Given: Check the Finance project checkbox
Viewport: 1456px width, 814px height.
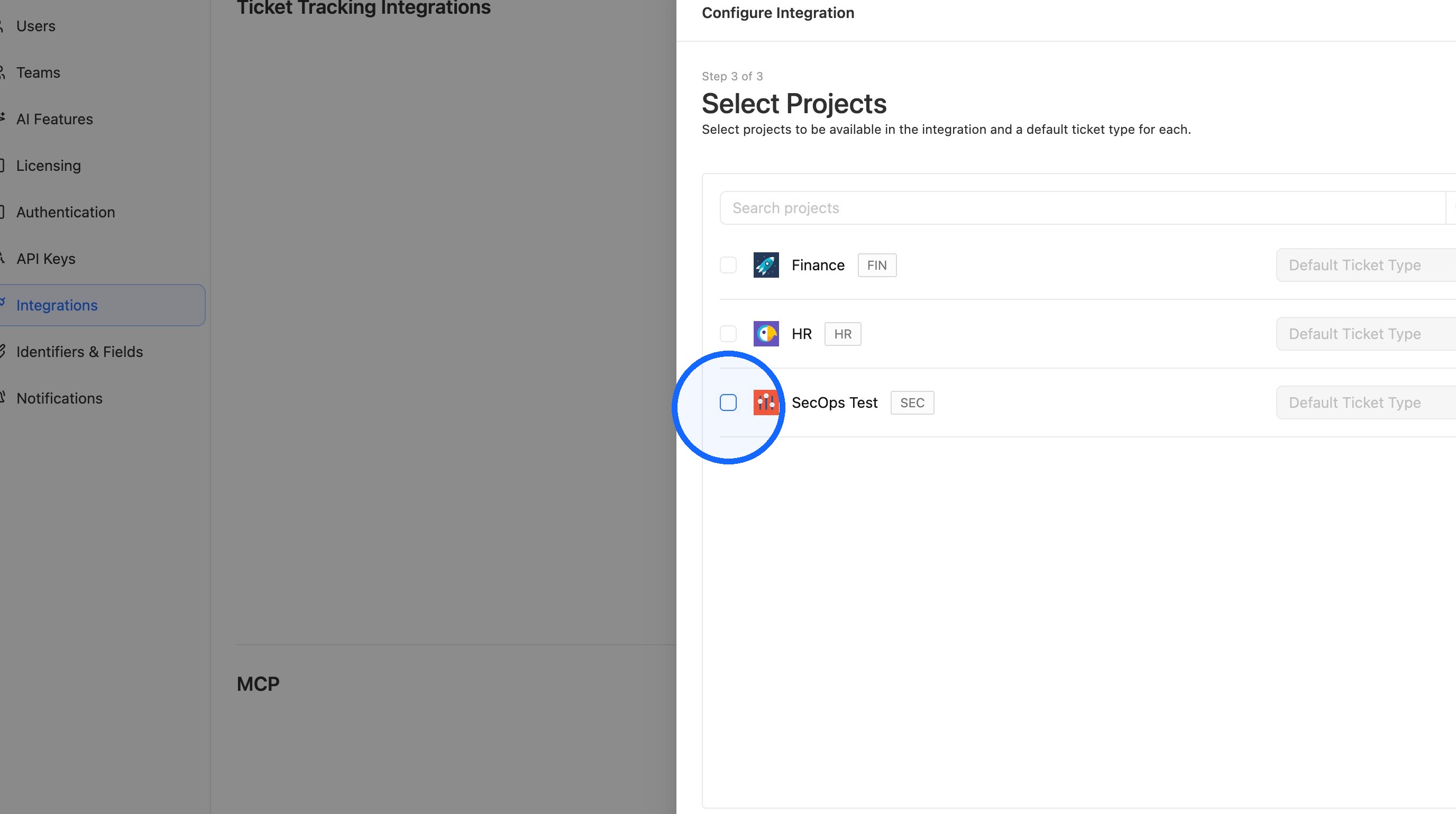Looking at the screenshot, I should pyautogui.click(x=728, y=265).
